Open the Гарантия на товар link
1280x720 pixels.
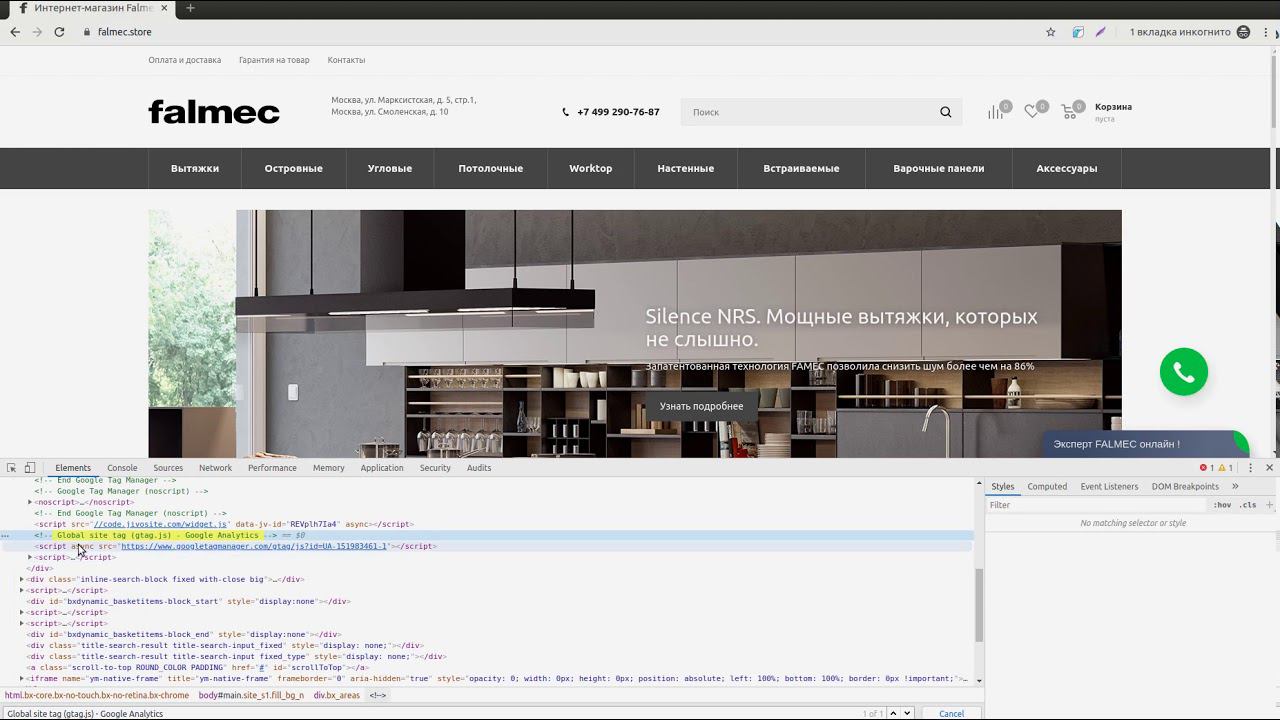274,60
